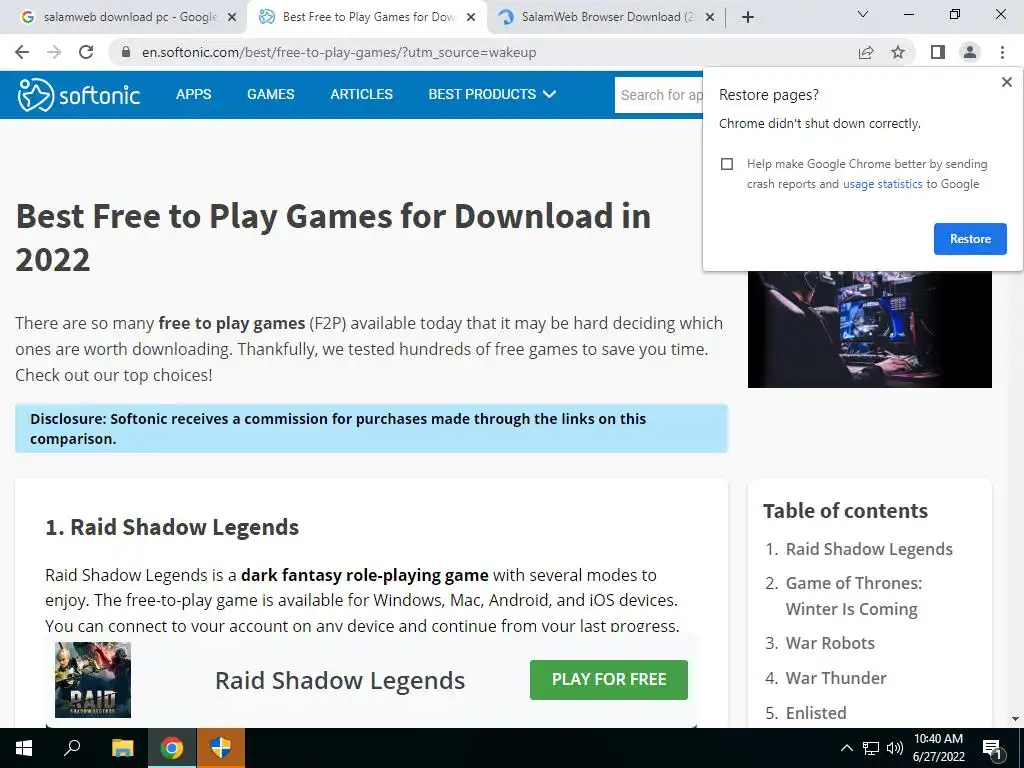Open File Explorer from taskbar
This screenshot has height=768, width=1024.
(x=122, y=748)
